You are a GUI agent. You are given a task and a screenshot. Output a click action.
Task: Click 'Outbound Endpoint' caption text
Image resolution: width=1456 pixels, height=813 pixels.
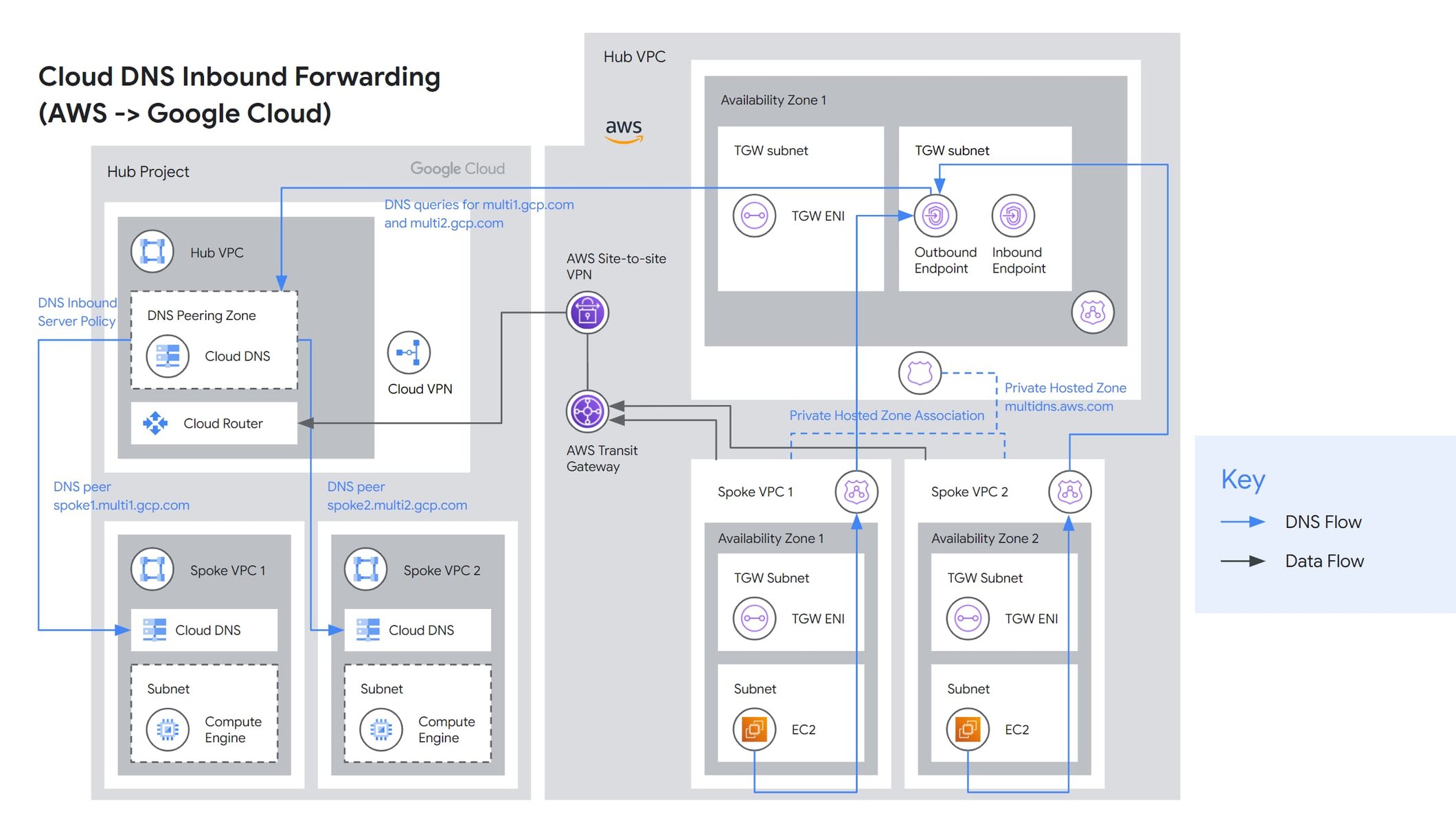[945, 260]
